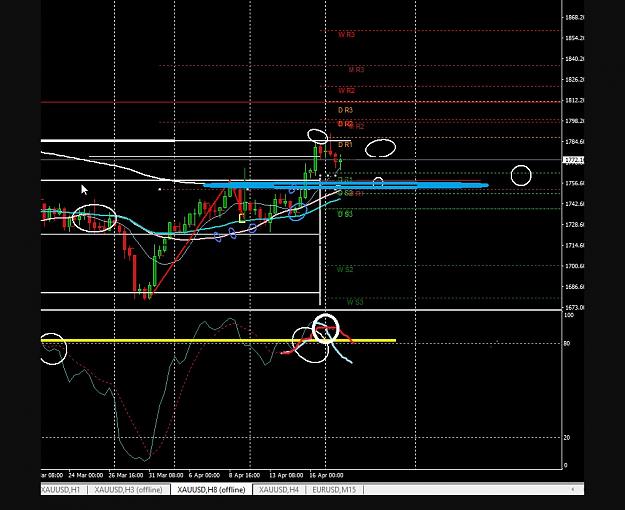Click the yellow horizontal line in the indicator window
625x510 pixels.
coord(218,341)
